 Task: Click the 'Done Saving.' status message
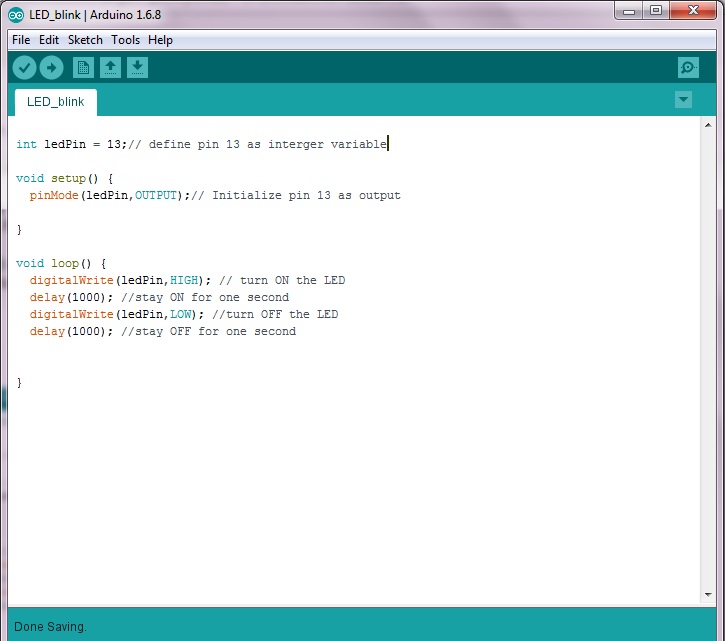(50, 627)
